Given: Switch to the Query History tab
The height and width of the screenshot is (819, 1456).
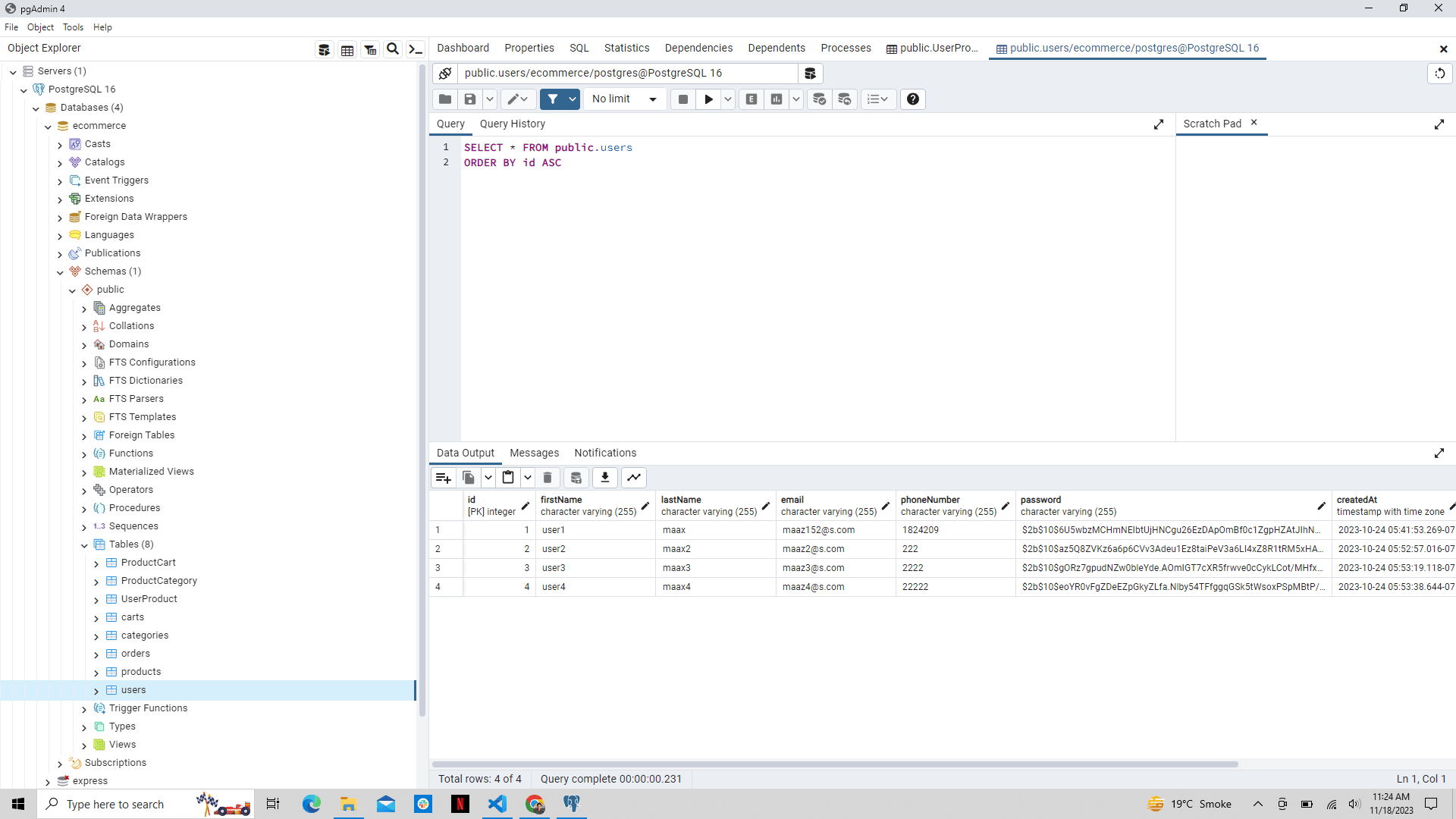Looking at the screenshot, I should [x=512, y=124].
